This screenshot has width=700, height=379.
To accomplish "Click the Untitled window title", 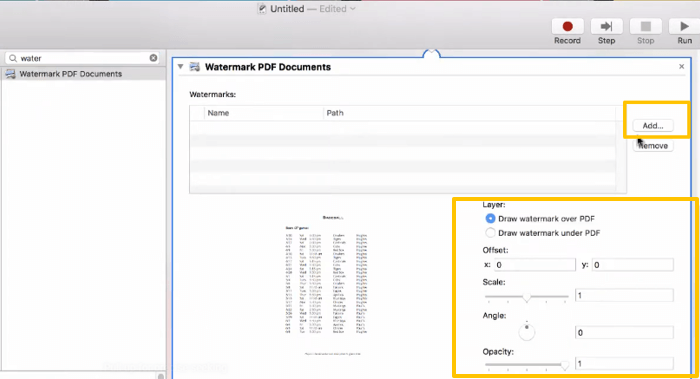I will [287, 9].
